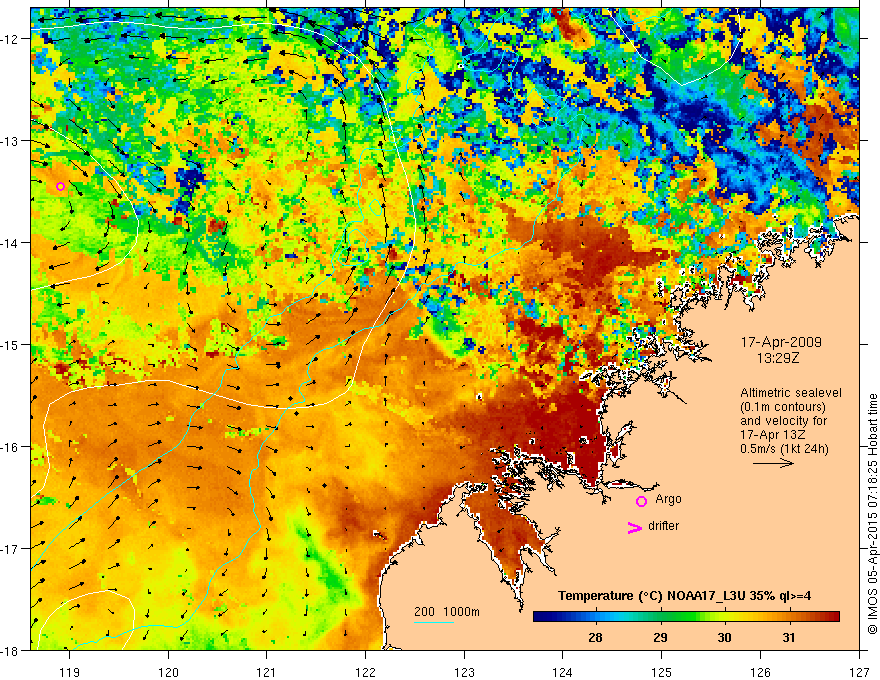The width and height of the screenshot is (880, 680).
Task: Click the '200 1000m' isobath label
Action: click(x=447, y=612)
